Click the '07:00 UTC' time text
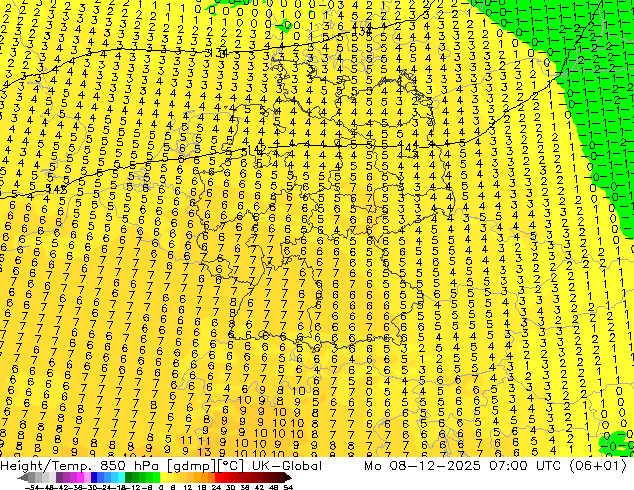Image resolution: width=634 pixels, height=490 pixels. tap(526, 466)
